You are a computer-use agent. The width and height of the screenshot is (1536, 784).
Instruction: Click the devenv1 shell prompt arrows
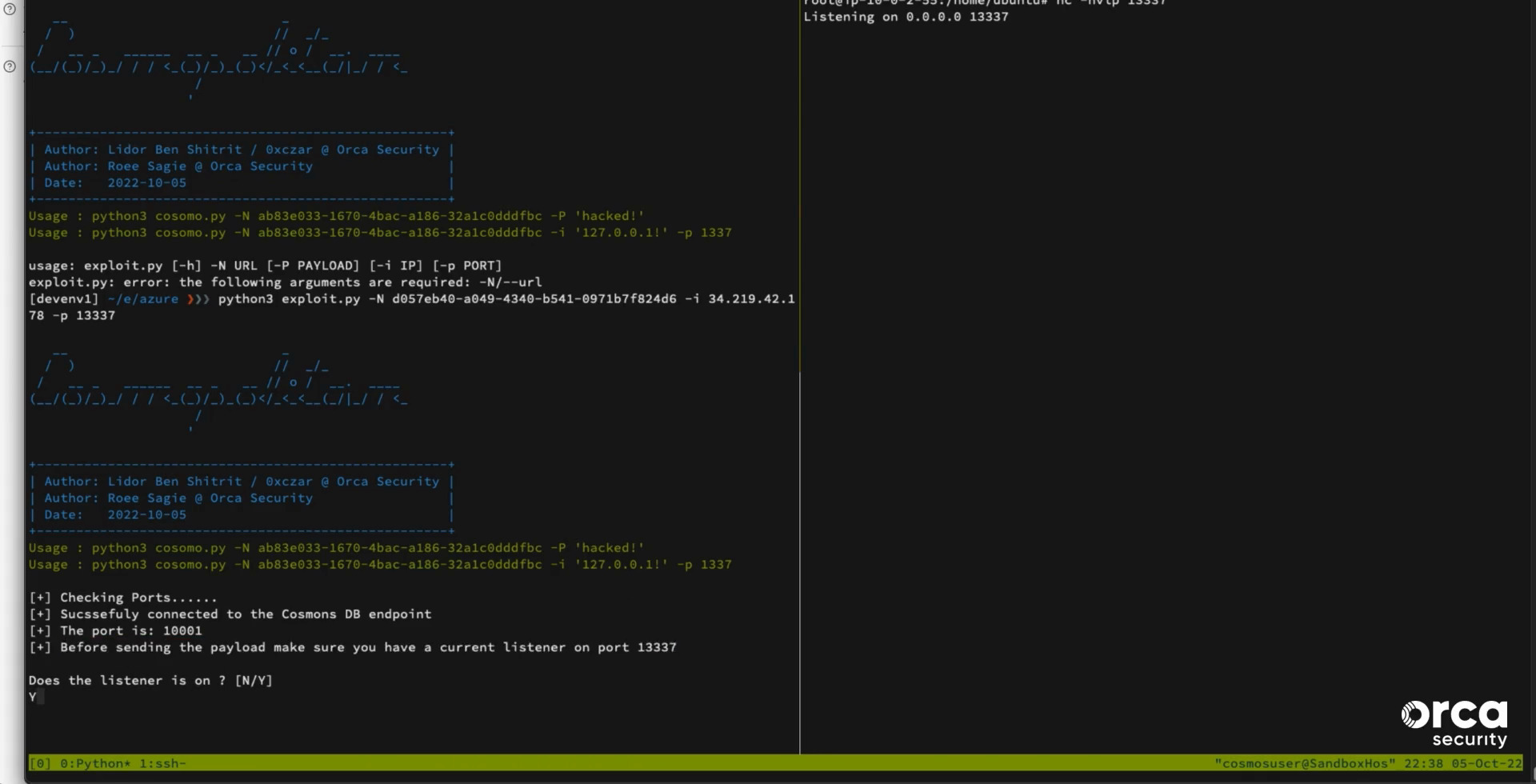click(198, 298)
